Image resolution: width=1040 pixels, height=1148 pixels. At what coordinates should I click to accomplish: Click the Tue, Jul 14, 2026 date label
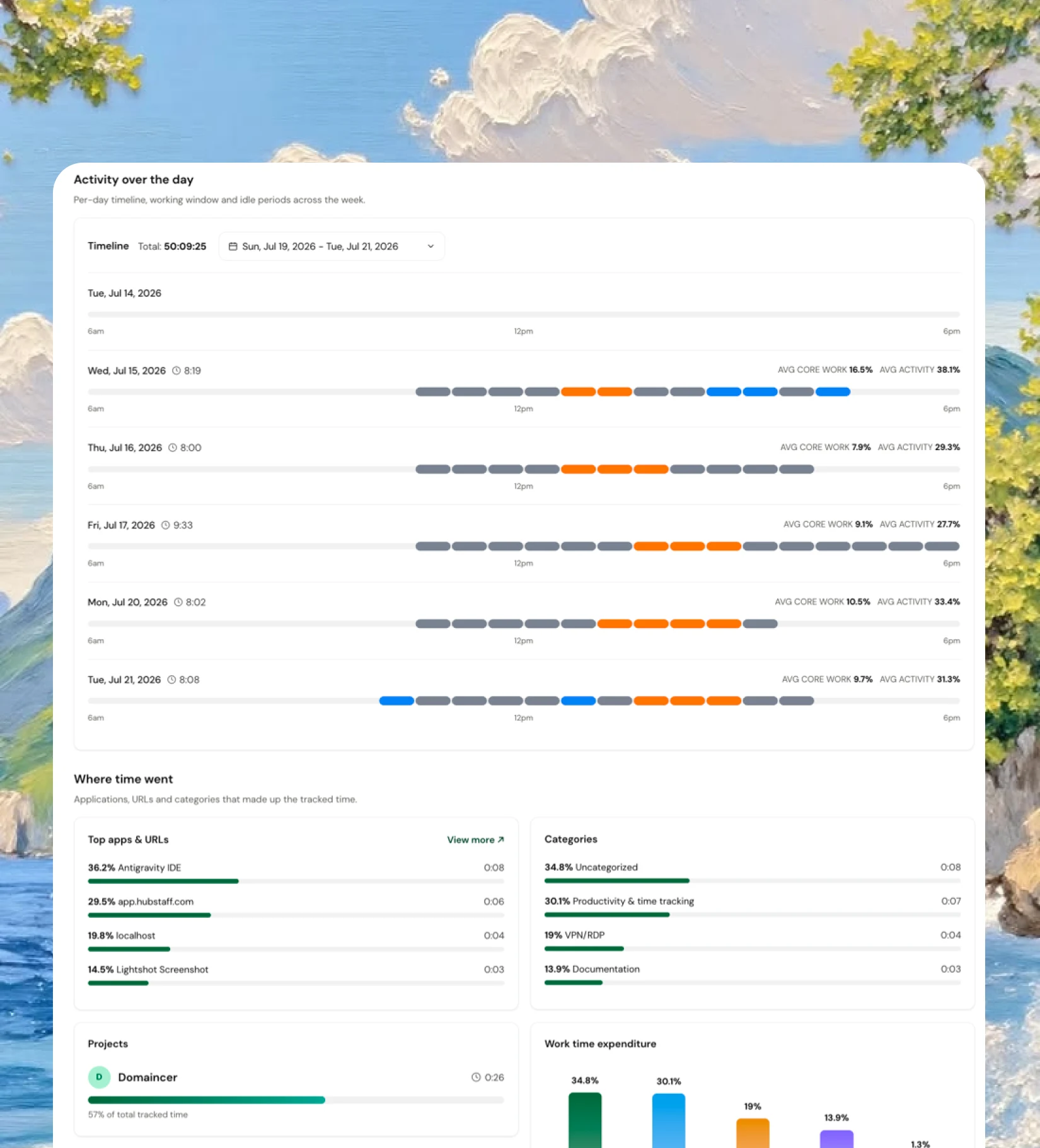(x=124, y=293)
